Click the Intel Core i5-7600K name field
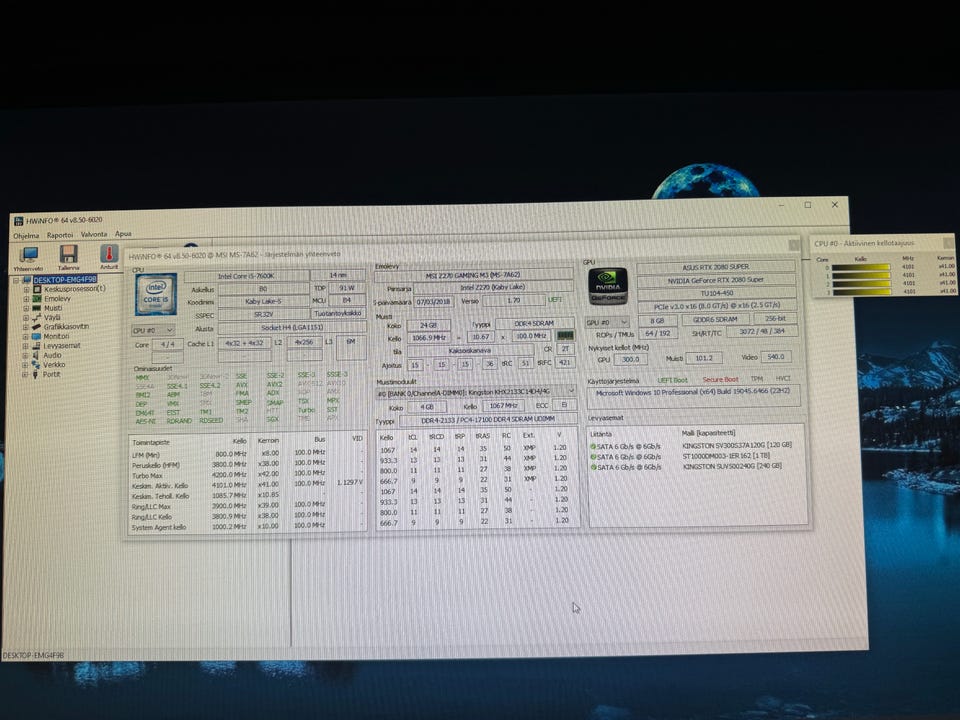 click(246, 276)
